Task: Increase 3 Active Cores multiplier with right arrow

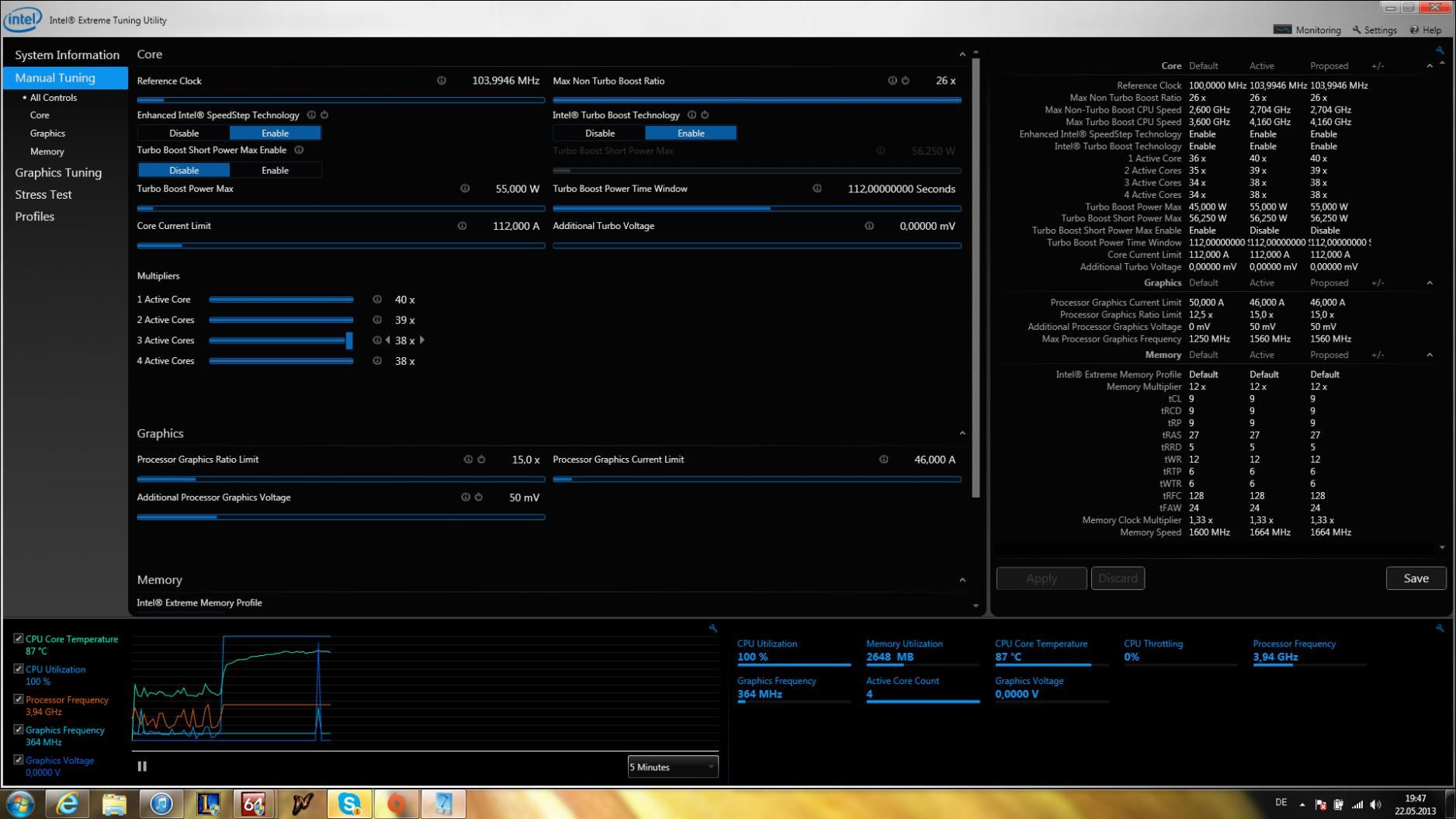Action: 422,340
